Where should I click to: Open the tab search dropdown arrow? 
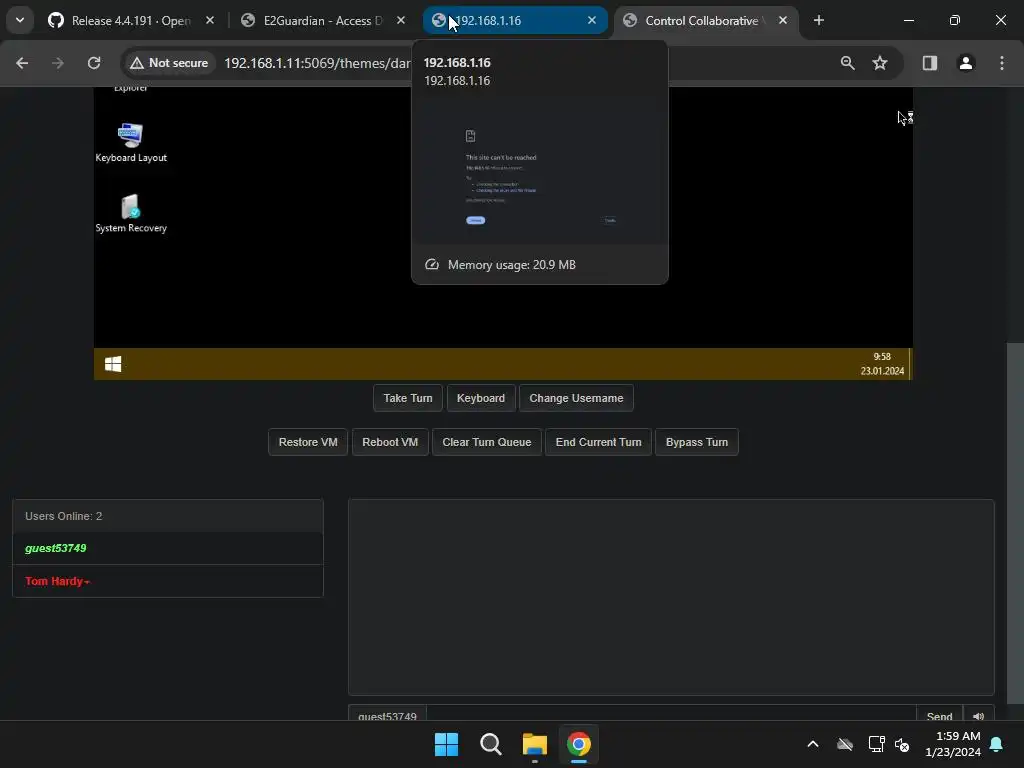(20, 20)
